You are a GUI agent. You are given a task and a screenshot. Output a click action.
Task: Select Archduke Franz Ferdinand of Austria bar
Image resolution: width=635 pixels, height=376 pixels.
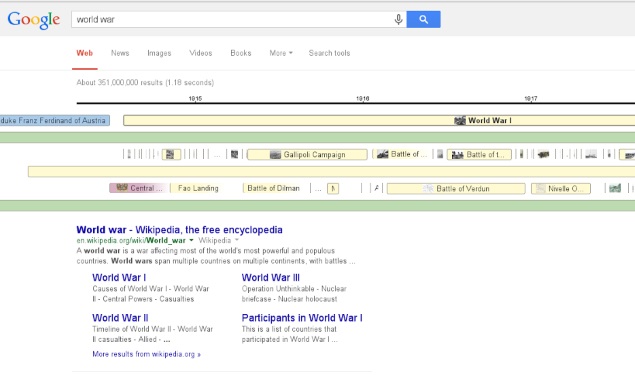[x=55, y=120]
